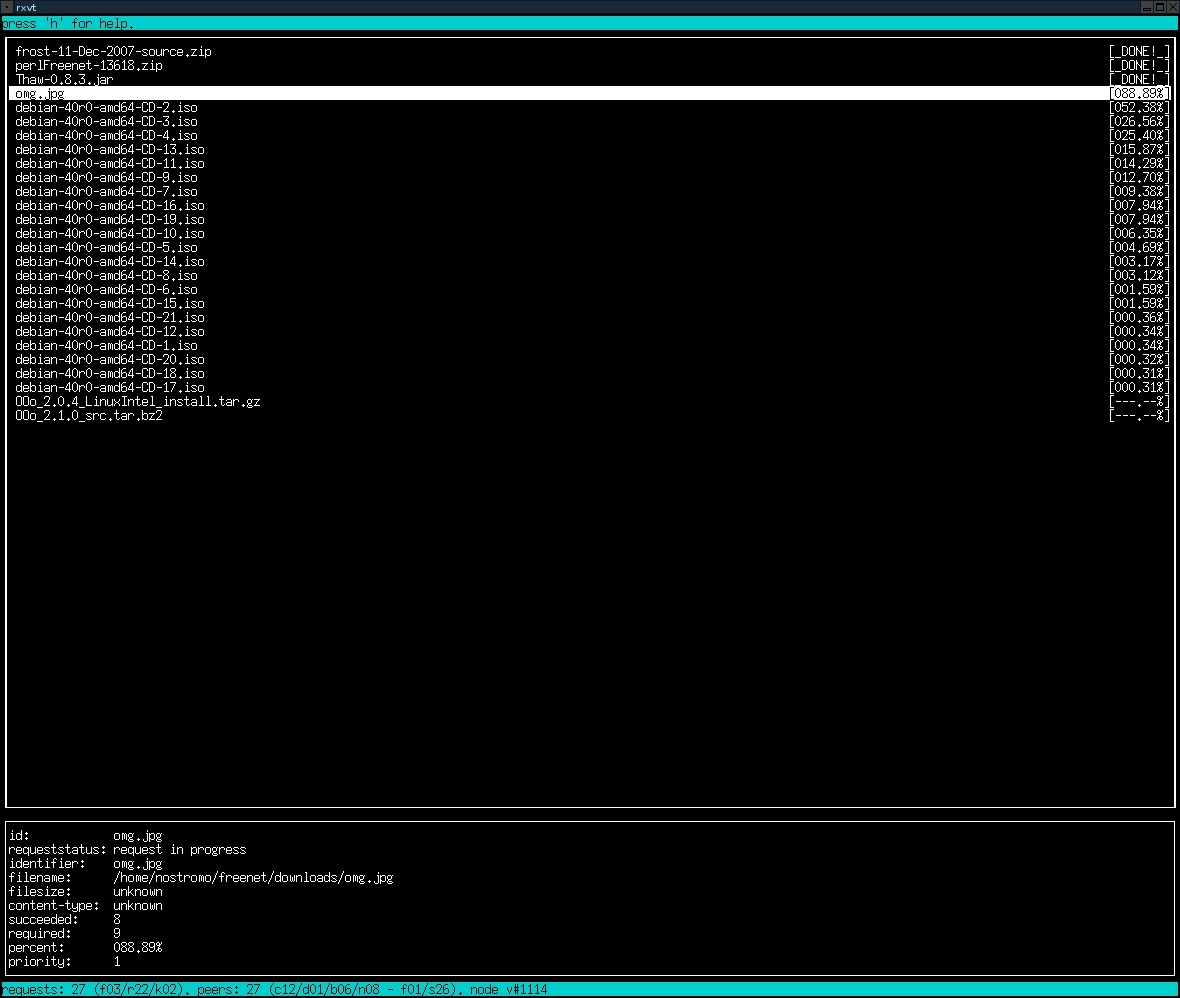The image size is (1180, 998).
Task: Select the debian-40r0-amd64-CD-1.iso entry
Action: (106, 345)
